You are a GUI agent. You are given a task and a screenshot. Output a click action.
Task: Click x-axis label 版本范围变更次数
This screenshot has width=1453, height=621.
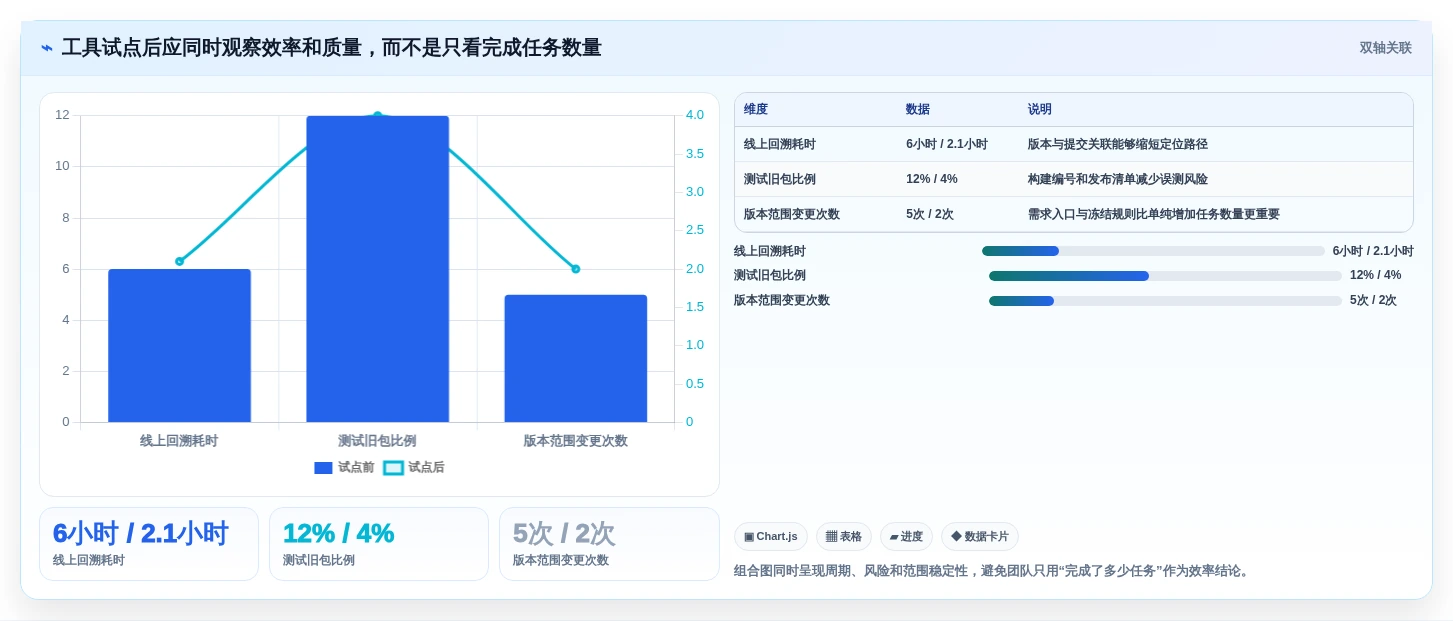pyautogui.click(x=575, y=441)
